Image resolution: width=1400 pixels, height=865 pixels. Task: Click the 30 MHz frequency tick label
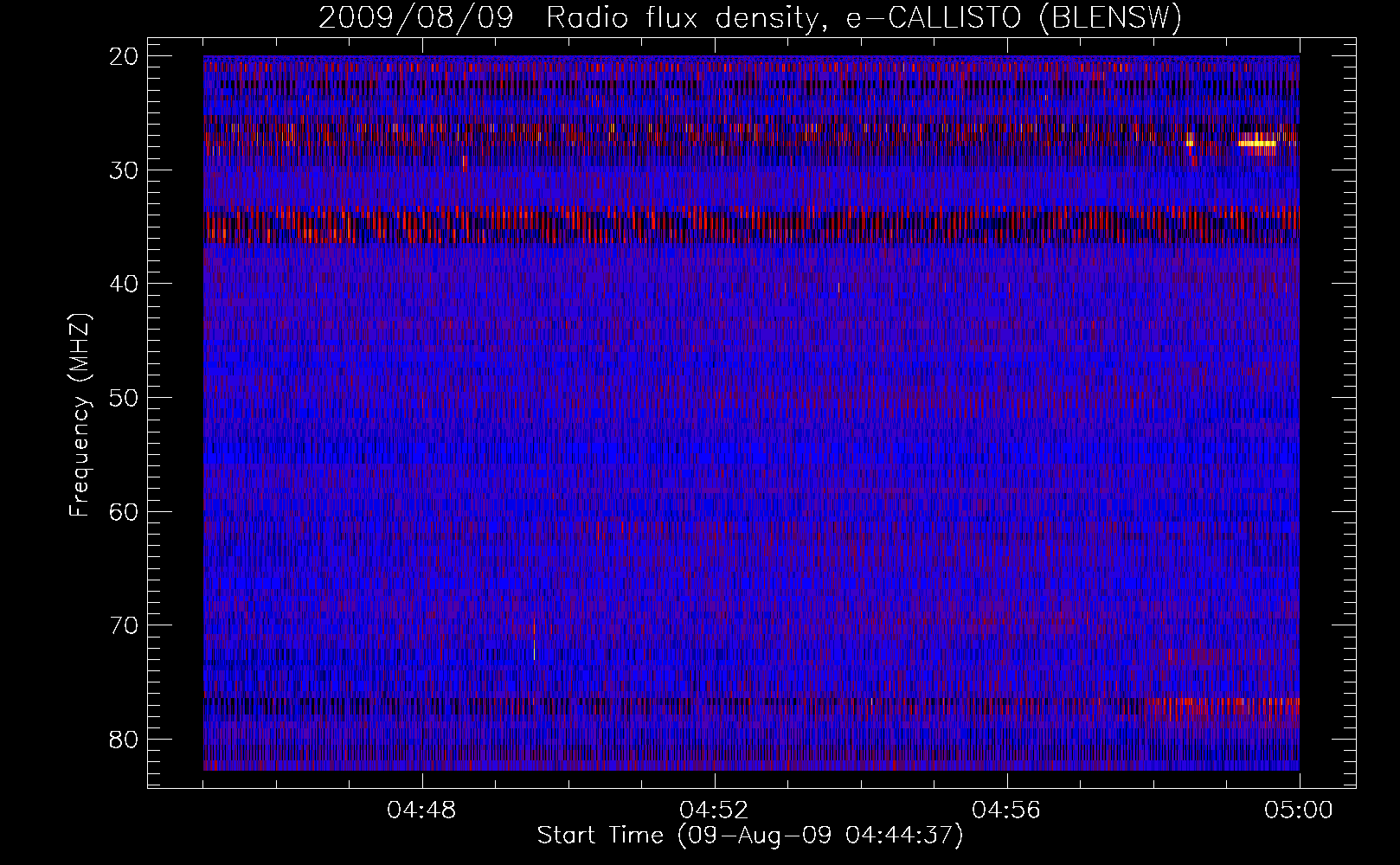[x=125, y=170]
